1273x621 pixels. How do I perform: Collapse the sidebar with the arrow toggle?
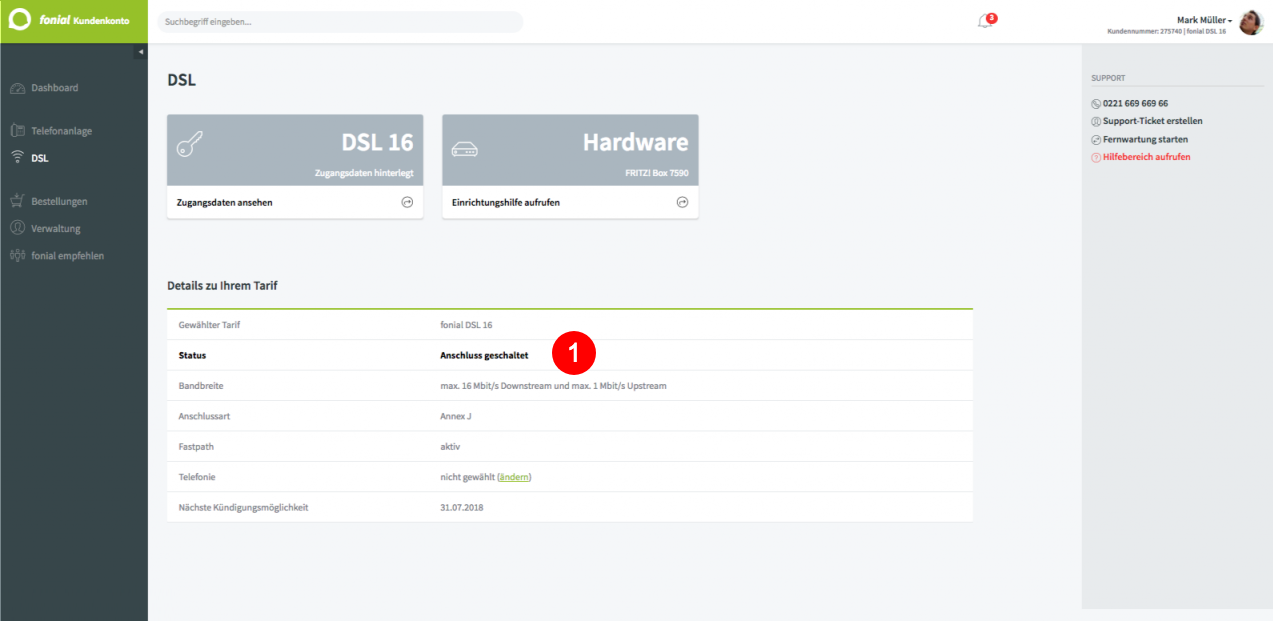[141, 51]
